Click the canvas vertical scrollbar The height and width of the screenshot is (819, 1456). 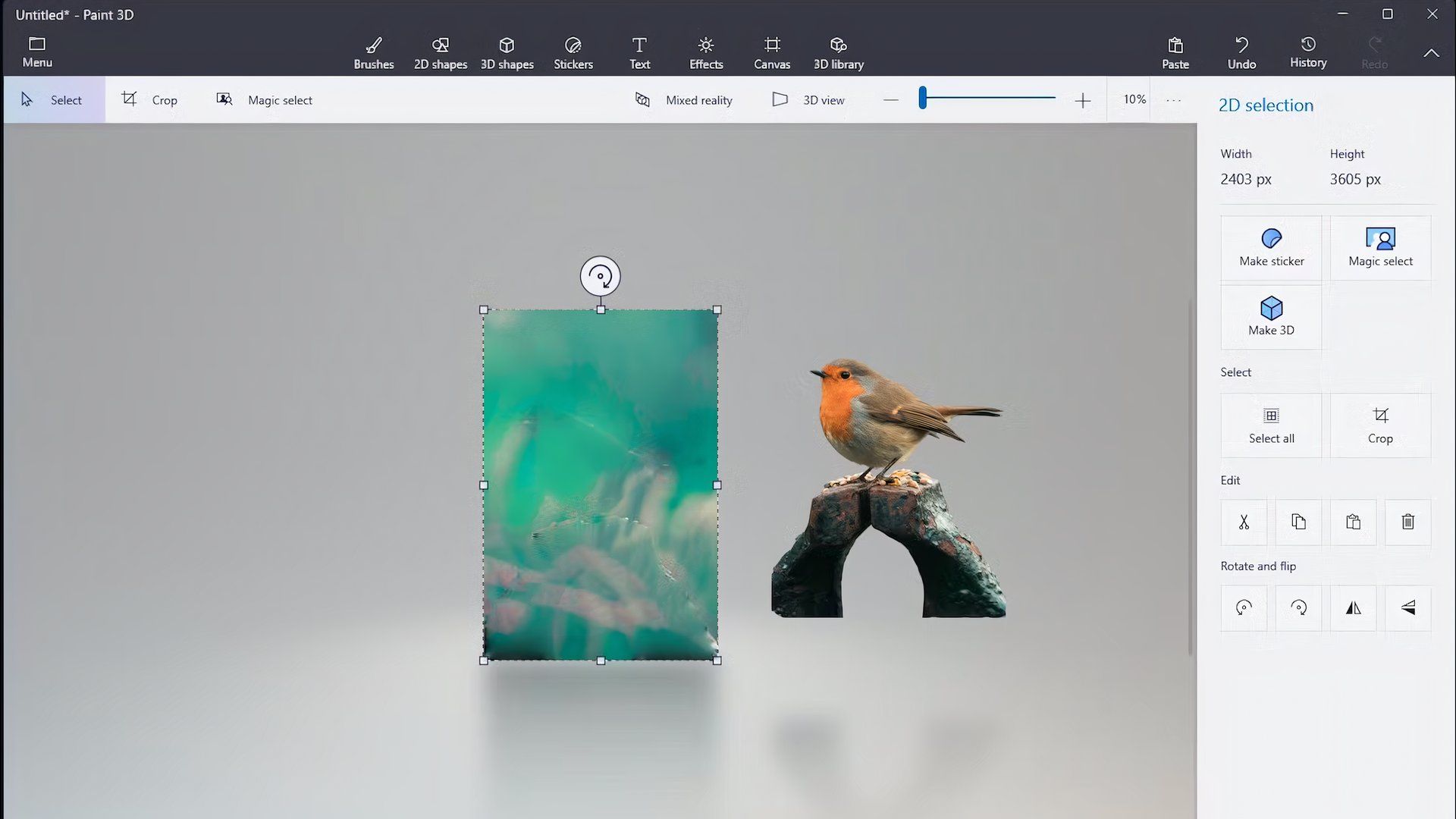coord(1191,476)
